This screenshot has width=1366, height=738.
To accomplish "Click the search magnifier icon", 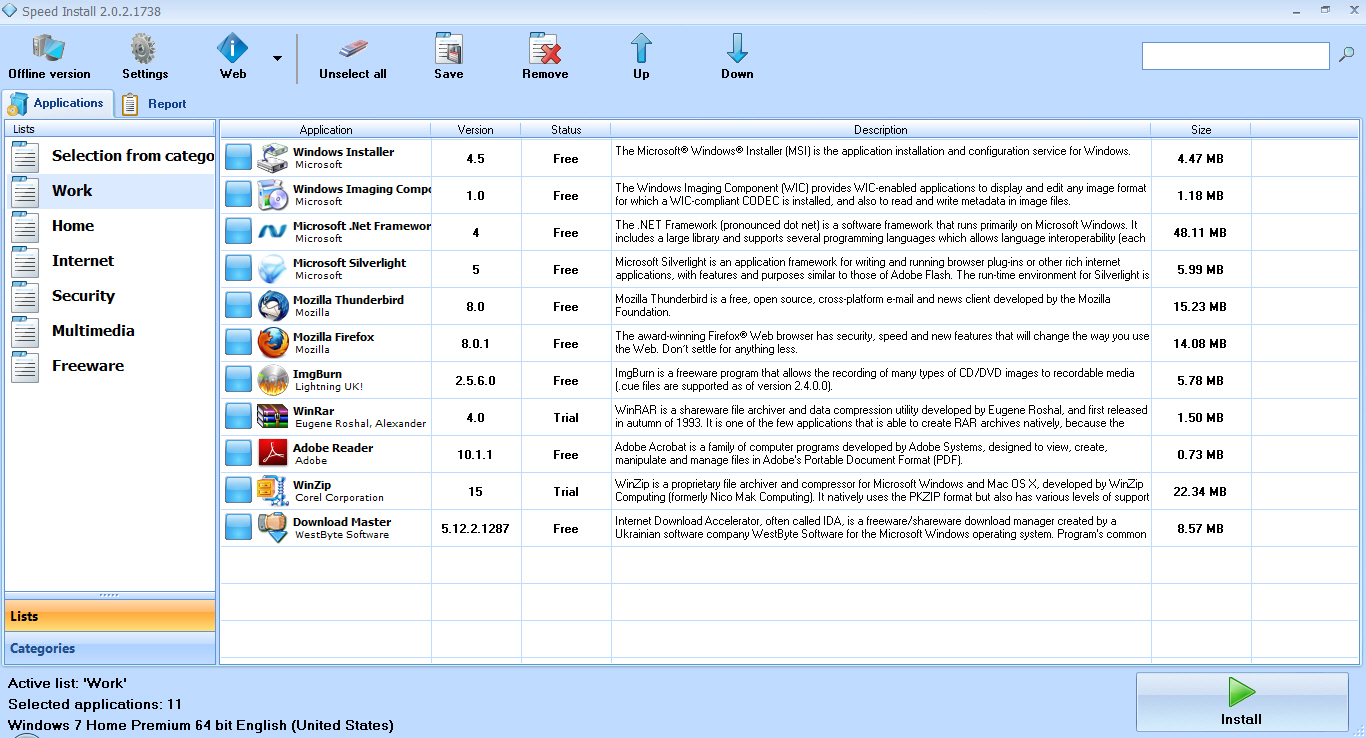I will [x=1346, y=55].
